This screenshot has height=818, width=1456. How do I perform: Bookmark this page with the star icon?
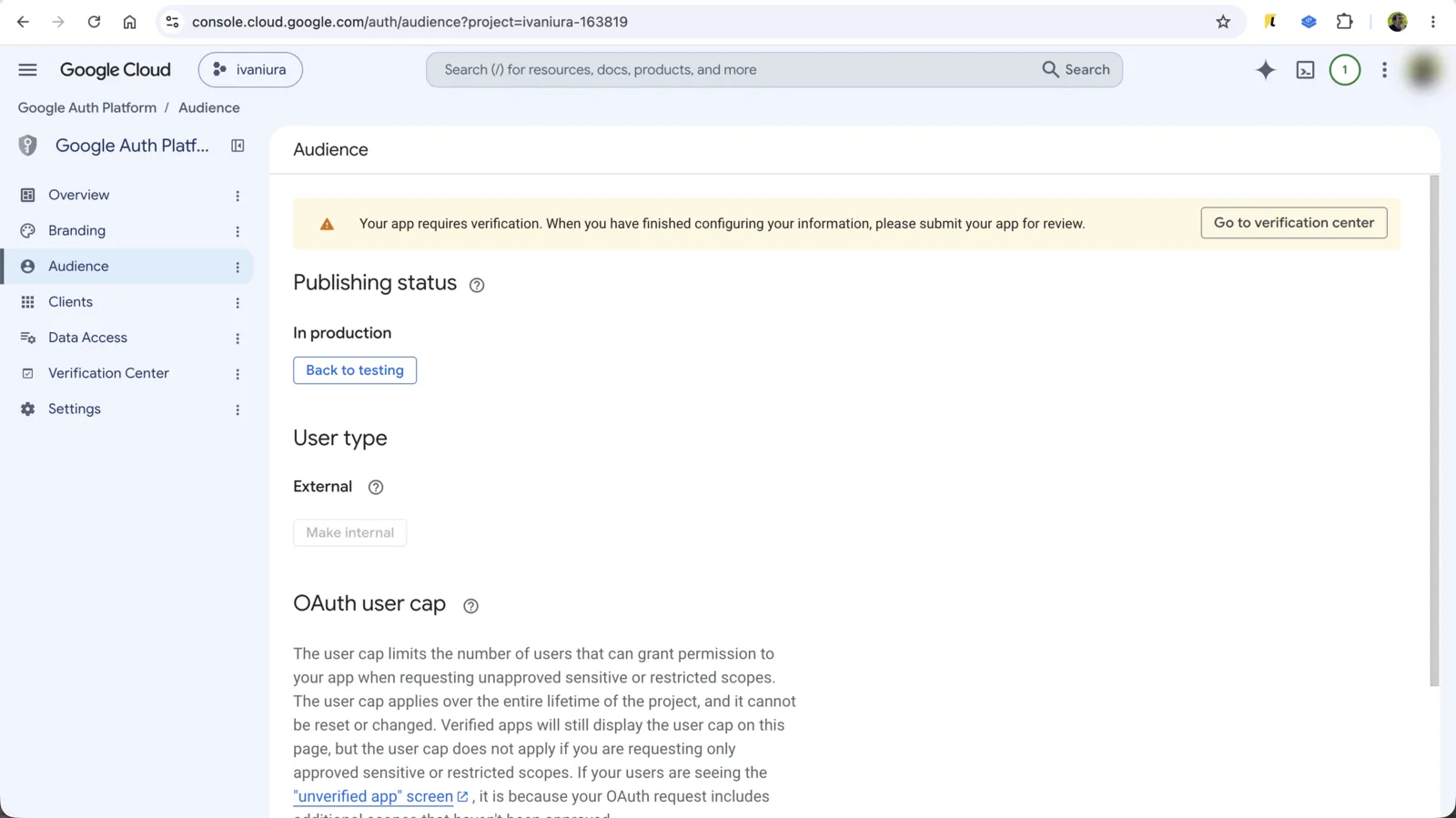1223,22
